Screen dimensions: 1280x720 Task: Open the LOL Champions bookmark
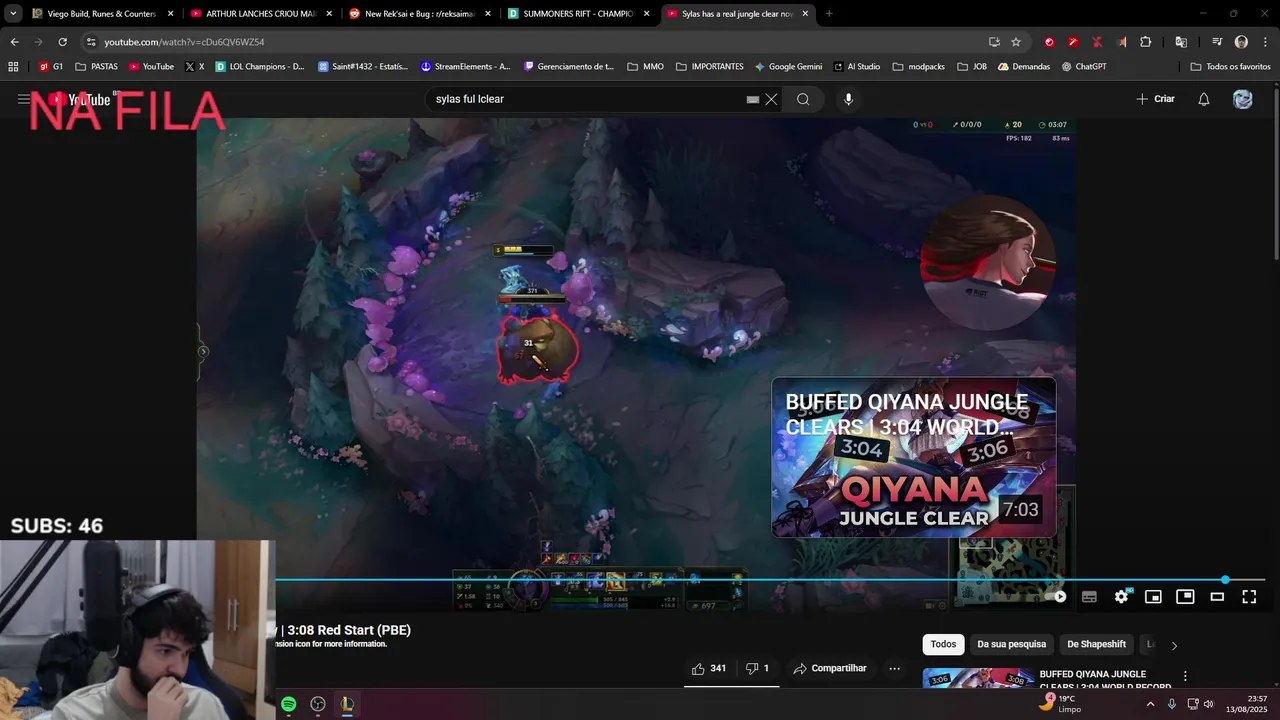pyautogui.click(x=260, y=67)
